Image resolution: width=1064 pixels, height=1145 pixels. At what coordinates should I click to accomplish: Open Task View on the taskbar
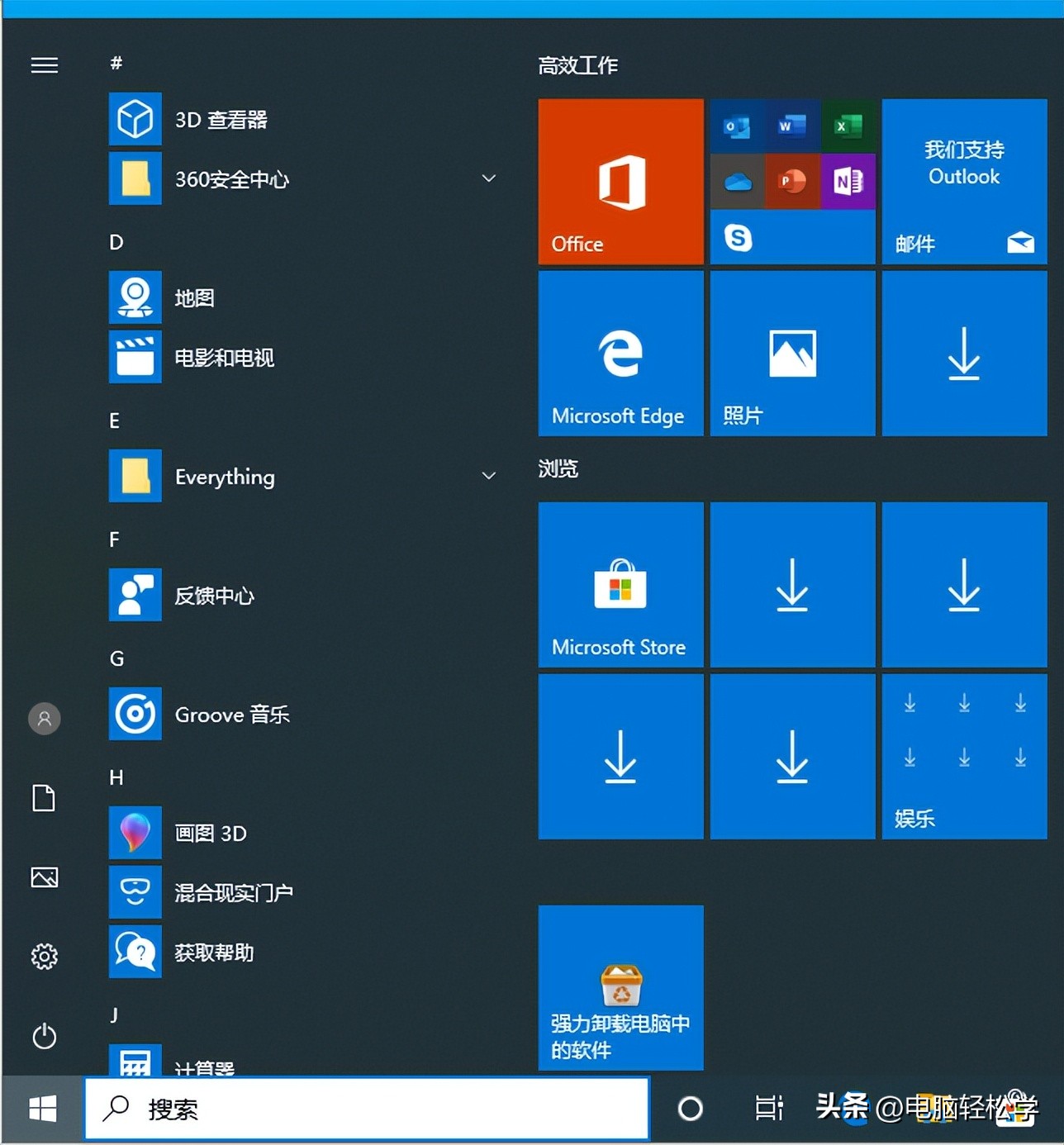coord(769,1109)
